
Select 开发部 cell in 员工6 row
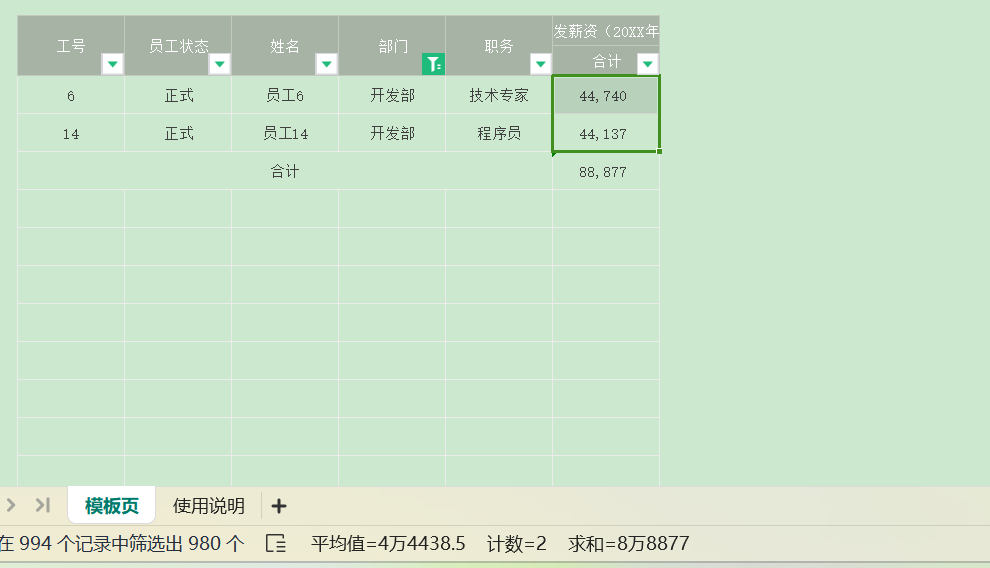391,95
